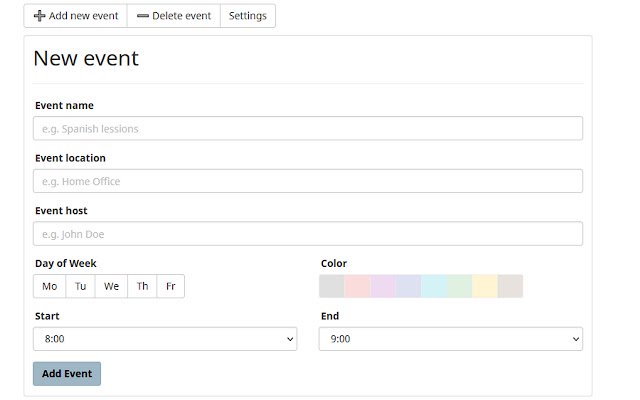Click the Color label
Image resolution: width=640 pixels, height=400 pixels.
tap(334, 264)
